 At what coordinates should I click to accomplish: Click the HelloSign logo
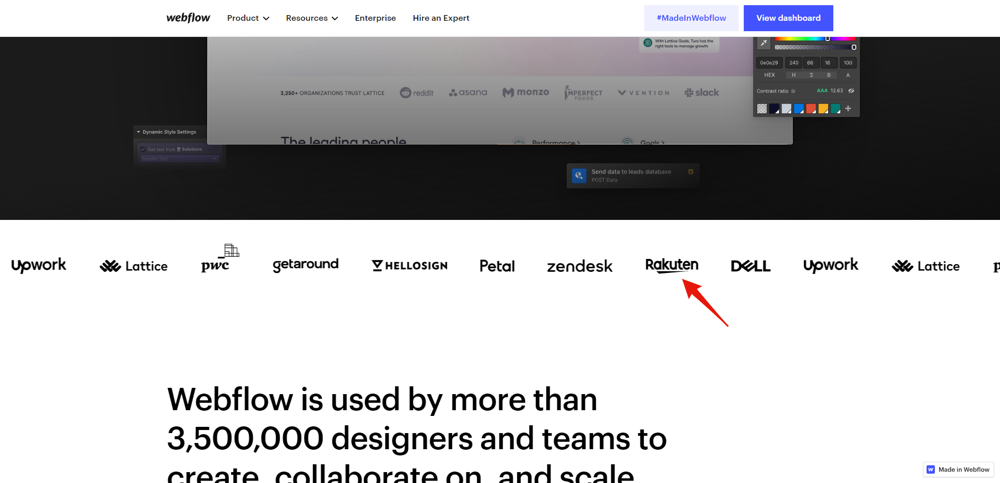coord(409,265)
